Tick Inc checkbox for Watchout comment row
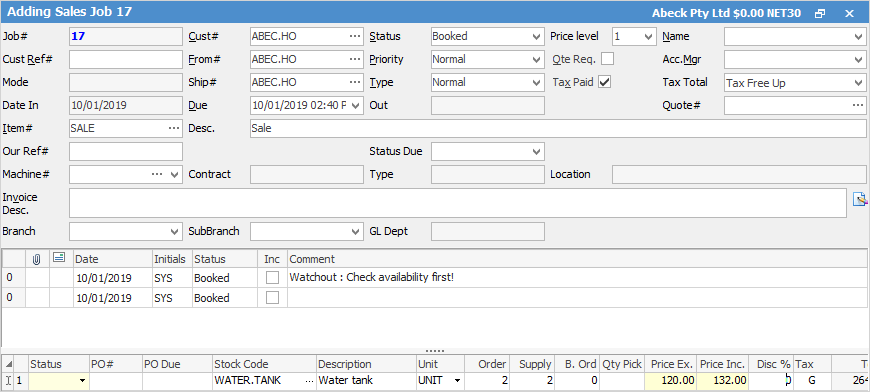This screenshot has height=392, width=870. [x=272, y=278]
